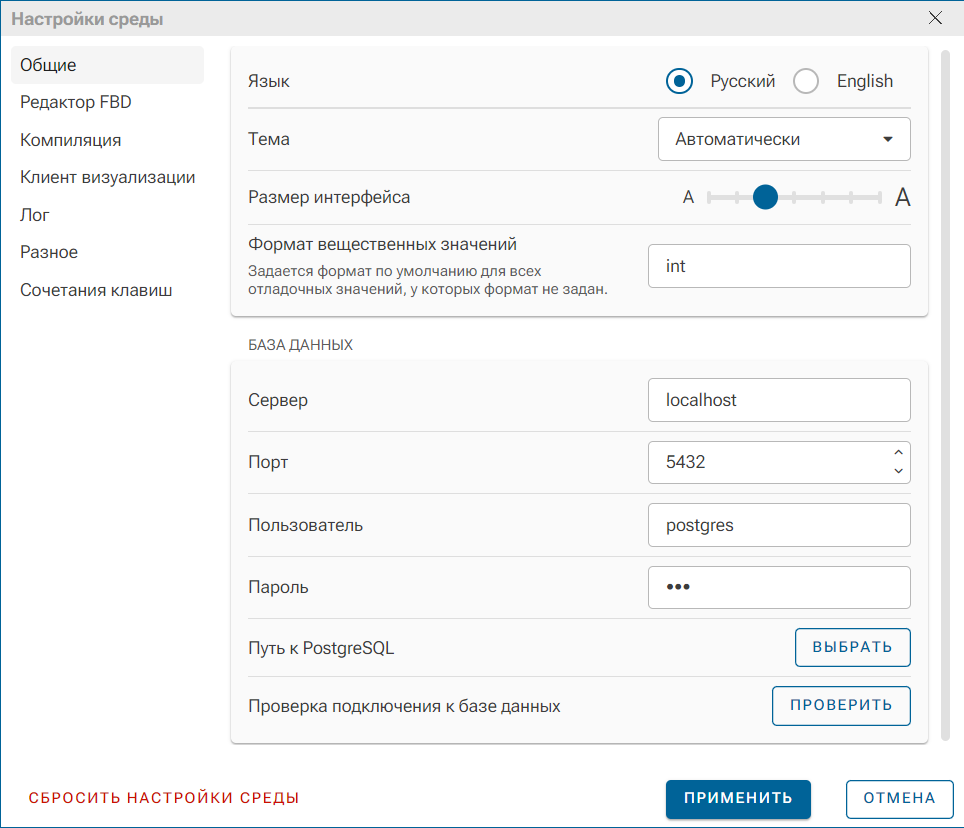Screen dimensions: 964x828
Task: Click the БАЗА ДАННЫХ section heading
Action: [300, 345]
